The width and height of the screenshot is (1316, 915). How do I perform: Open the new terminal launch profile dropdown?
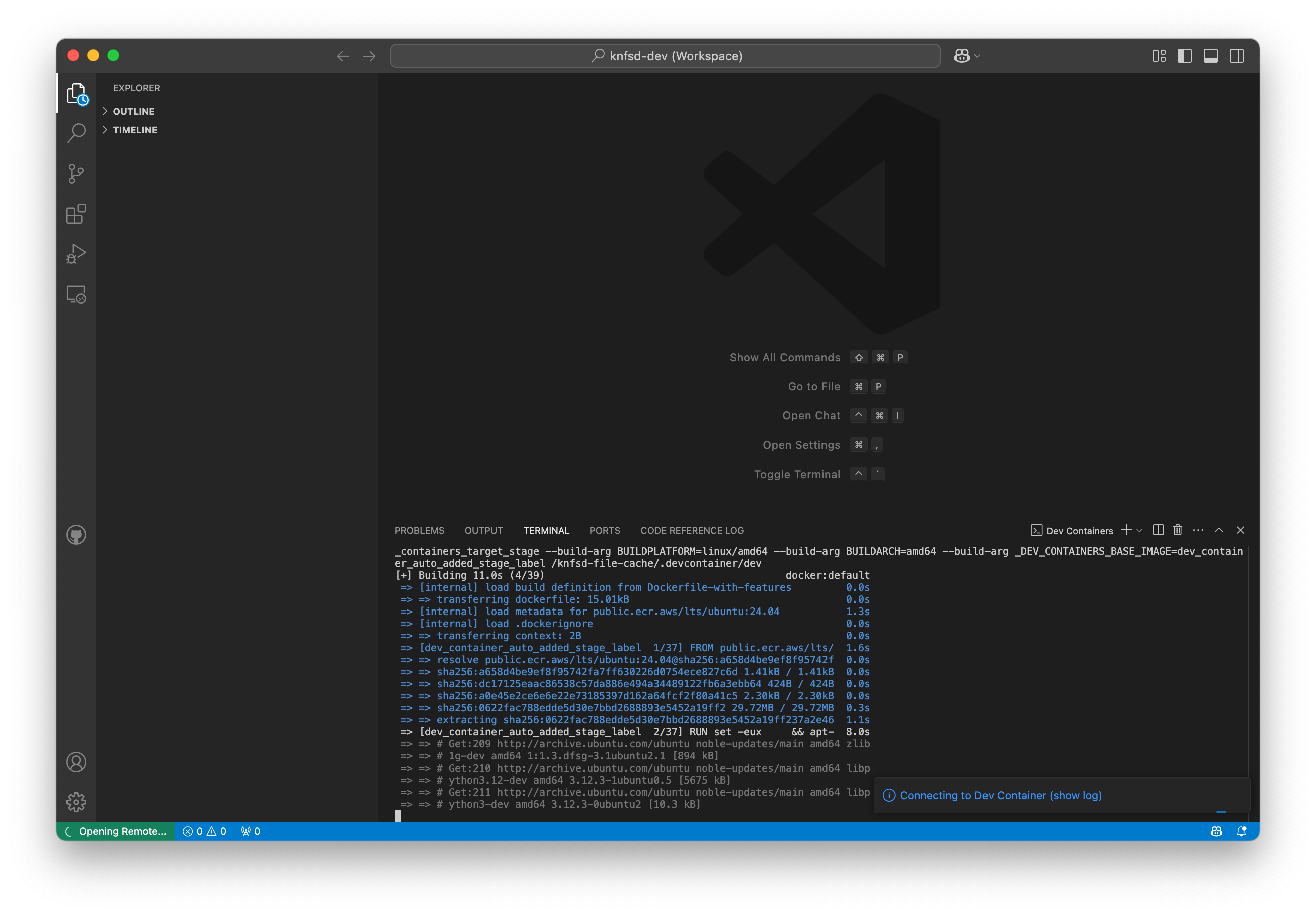coord(1139,530)
